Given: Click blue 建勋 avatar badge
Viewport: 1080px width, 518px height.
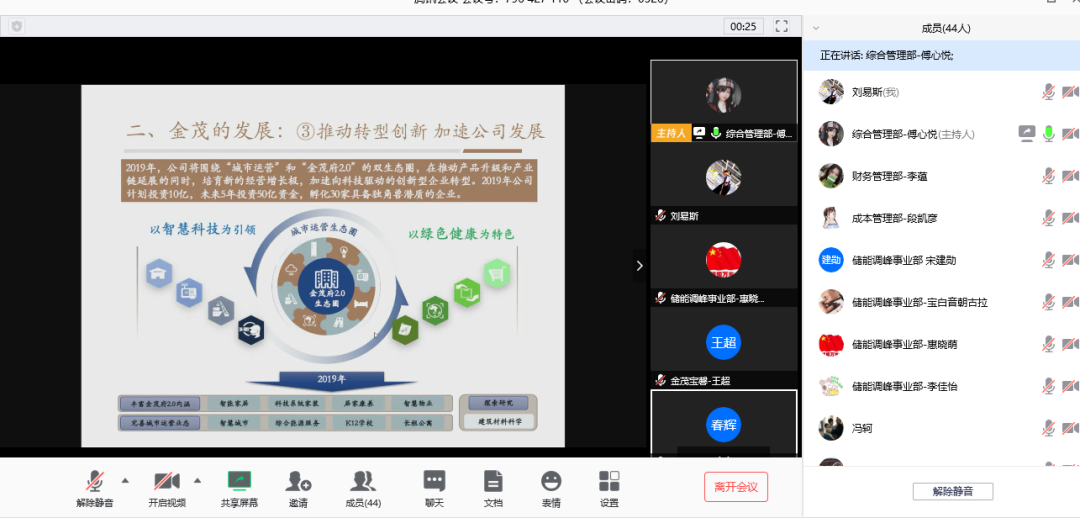Looking at the screenshot, I should point(831,260).
